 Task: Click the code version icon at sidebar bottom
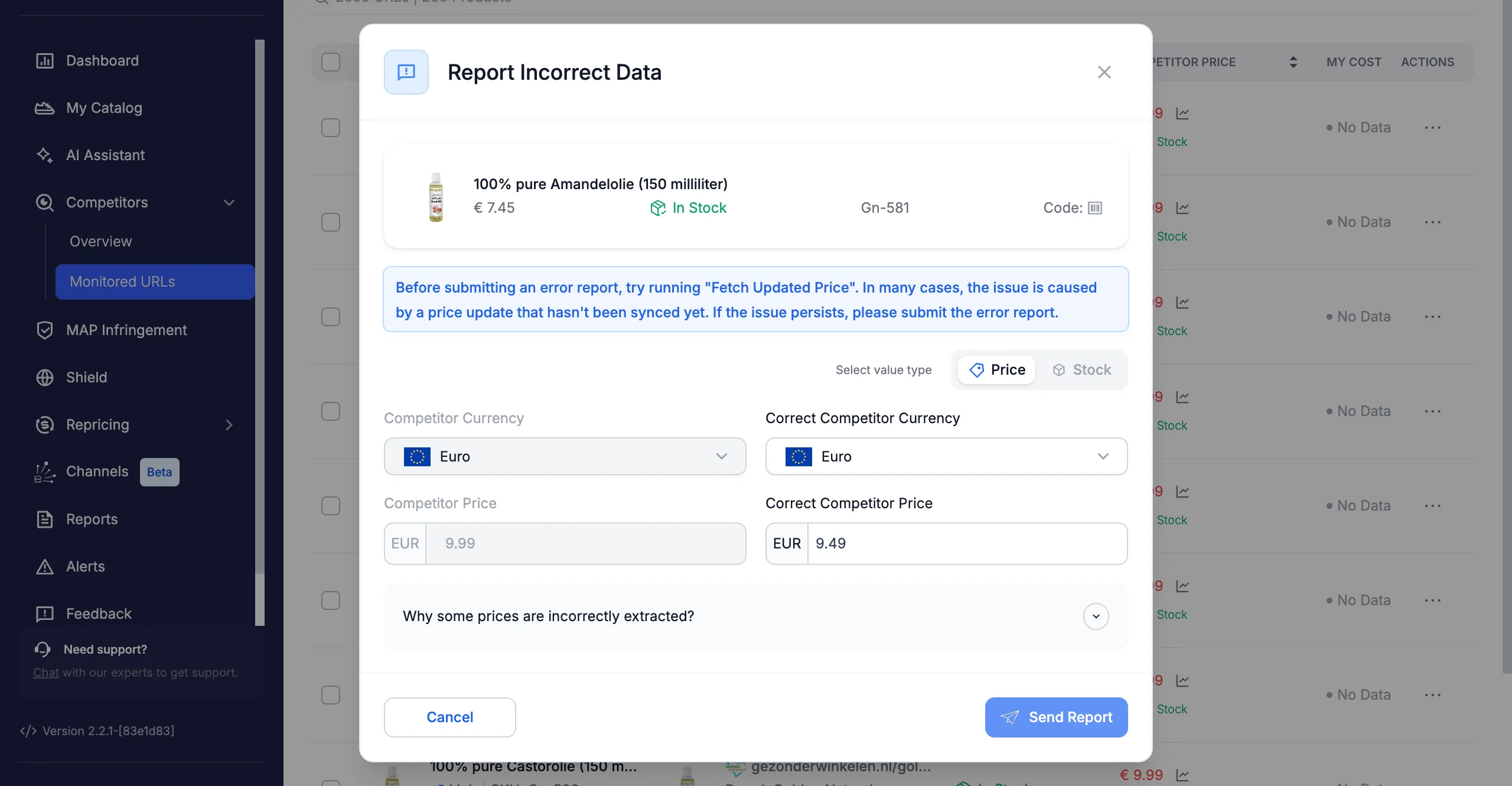click(28, 731)
